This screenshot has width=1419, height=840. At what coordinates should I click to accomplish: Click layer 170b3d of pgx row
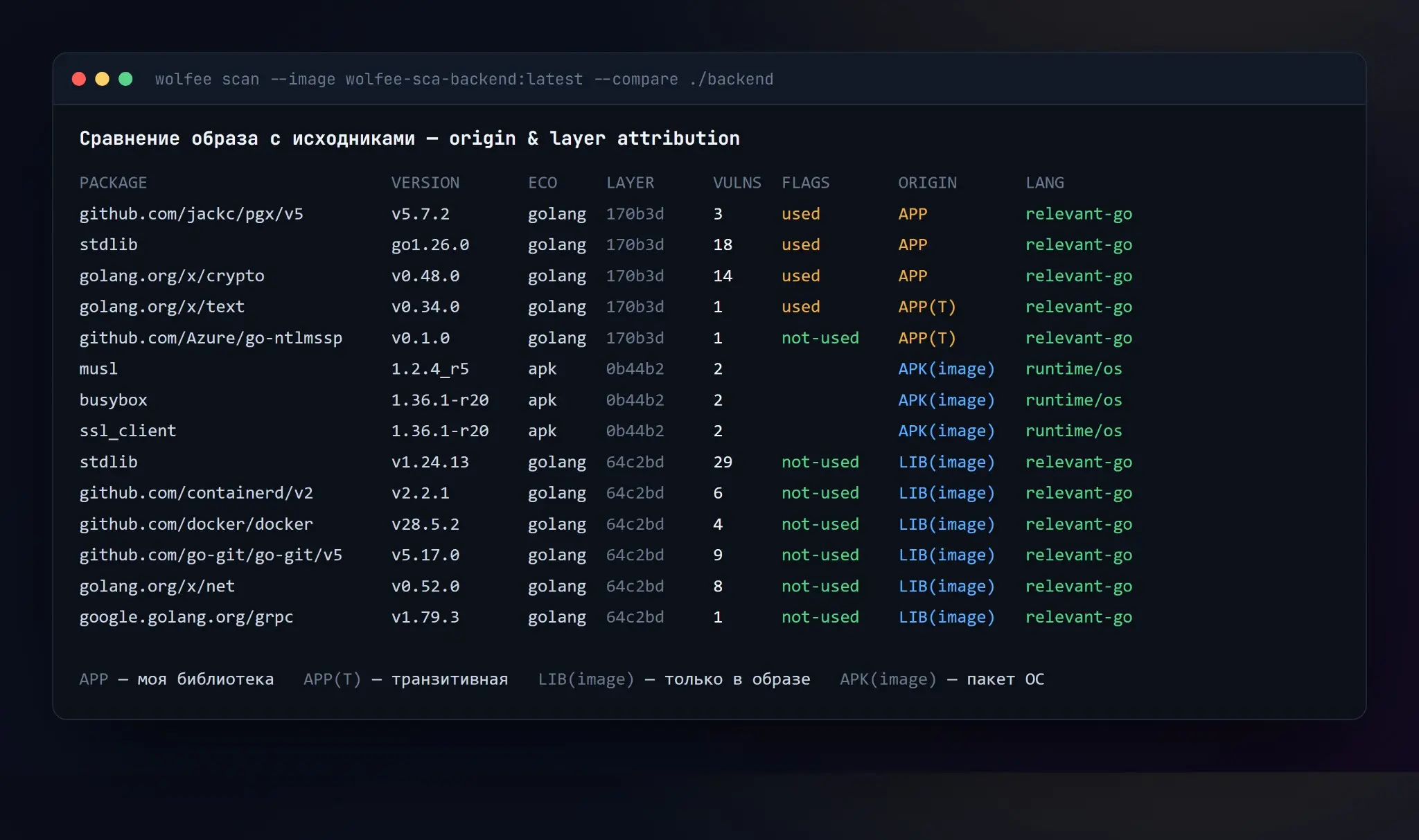[x=635, y=214]
